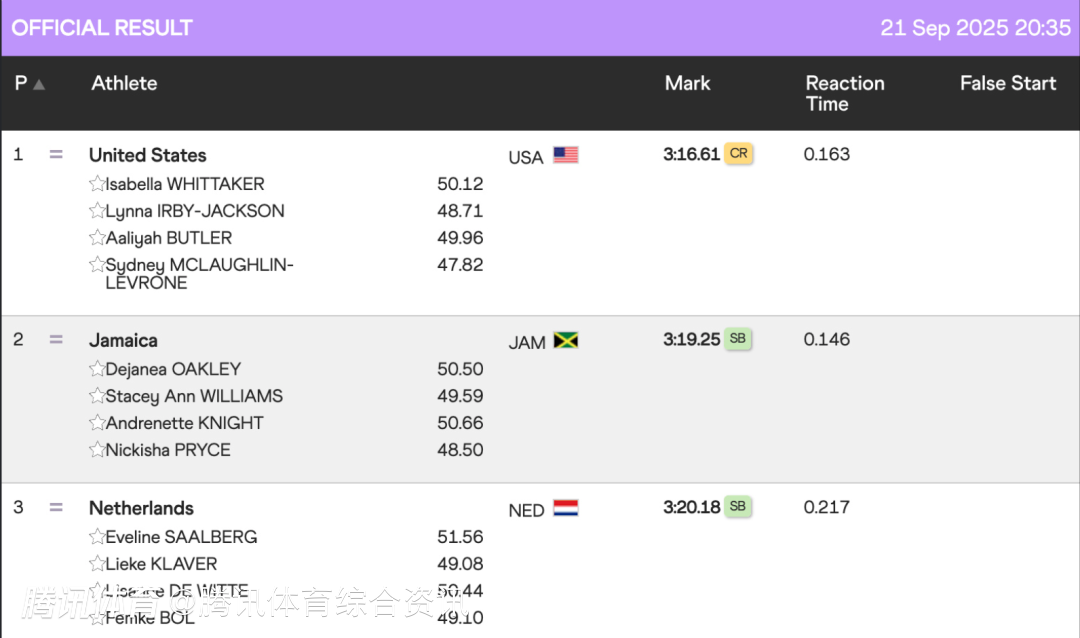The height and width of the screenshot is (638, 1080).
Task: Click the yellow CR badge
Action: pyautogui.click(x=738, y=154)
